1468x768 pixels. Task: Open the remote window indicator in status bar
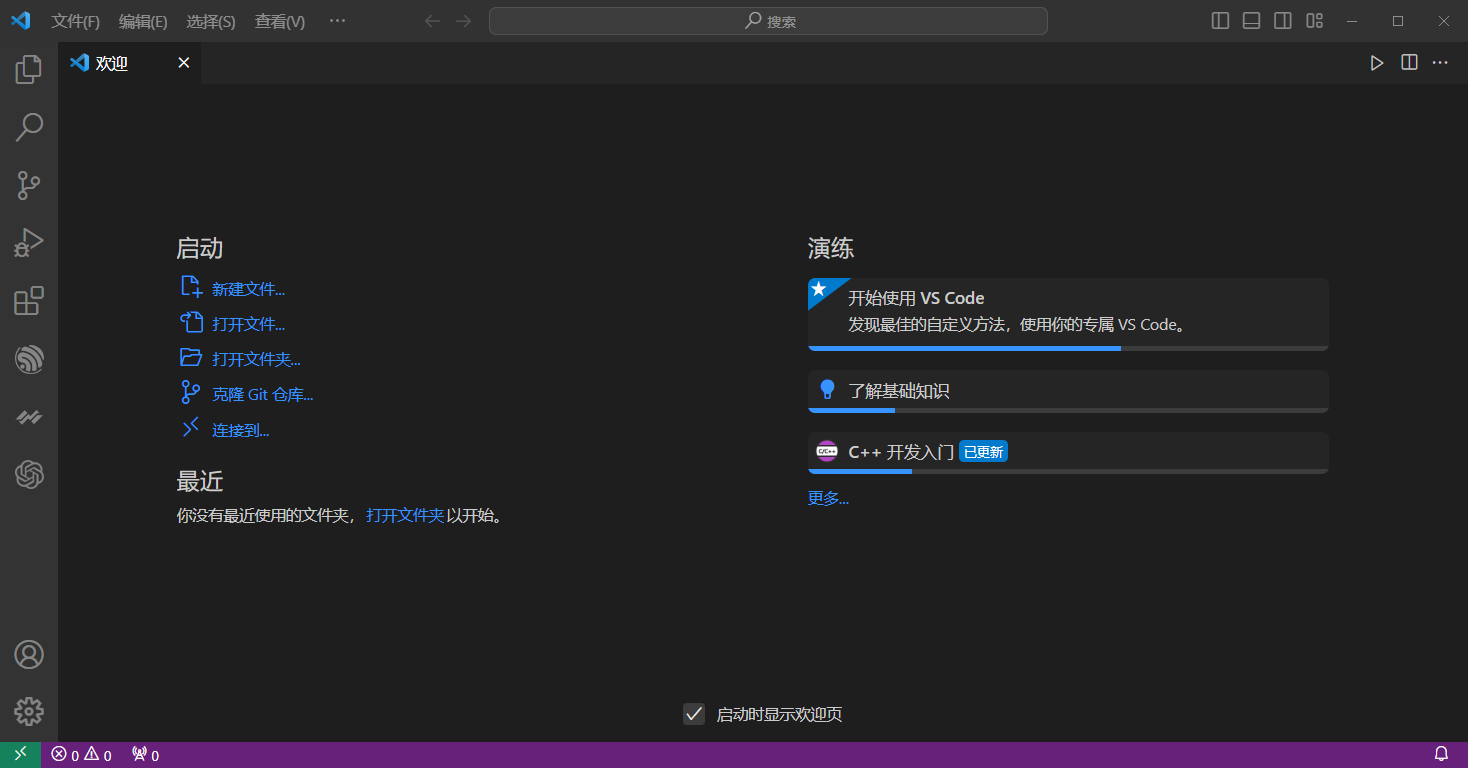pos(20,755)
